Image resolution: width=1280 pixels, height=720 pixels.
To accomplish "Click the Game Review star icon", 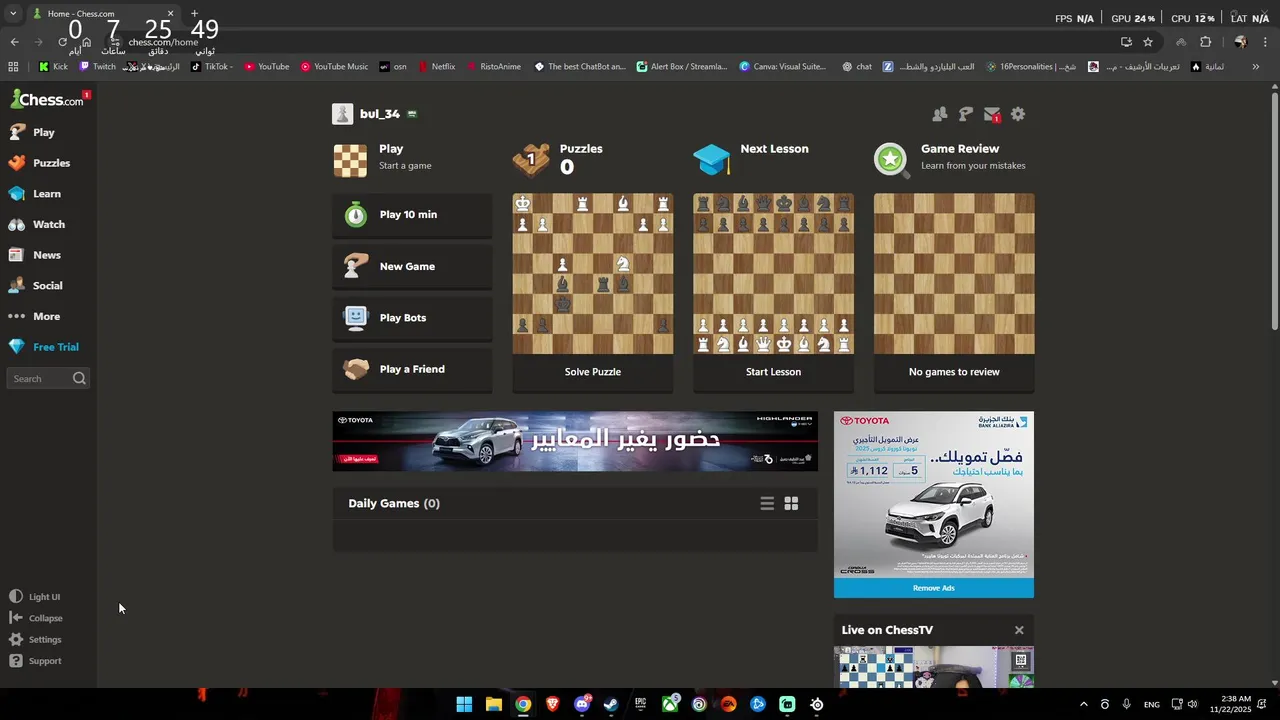I will [x=891, y=160].
